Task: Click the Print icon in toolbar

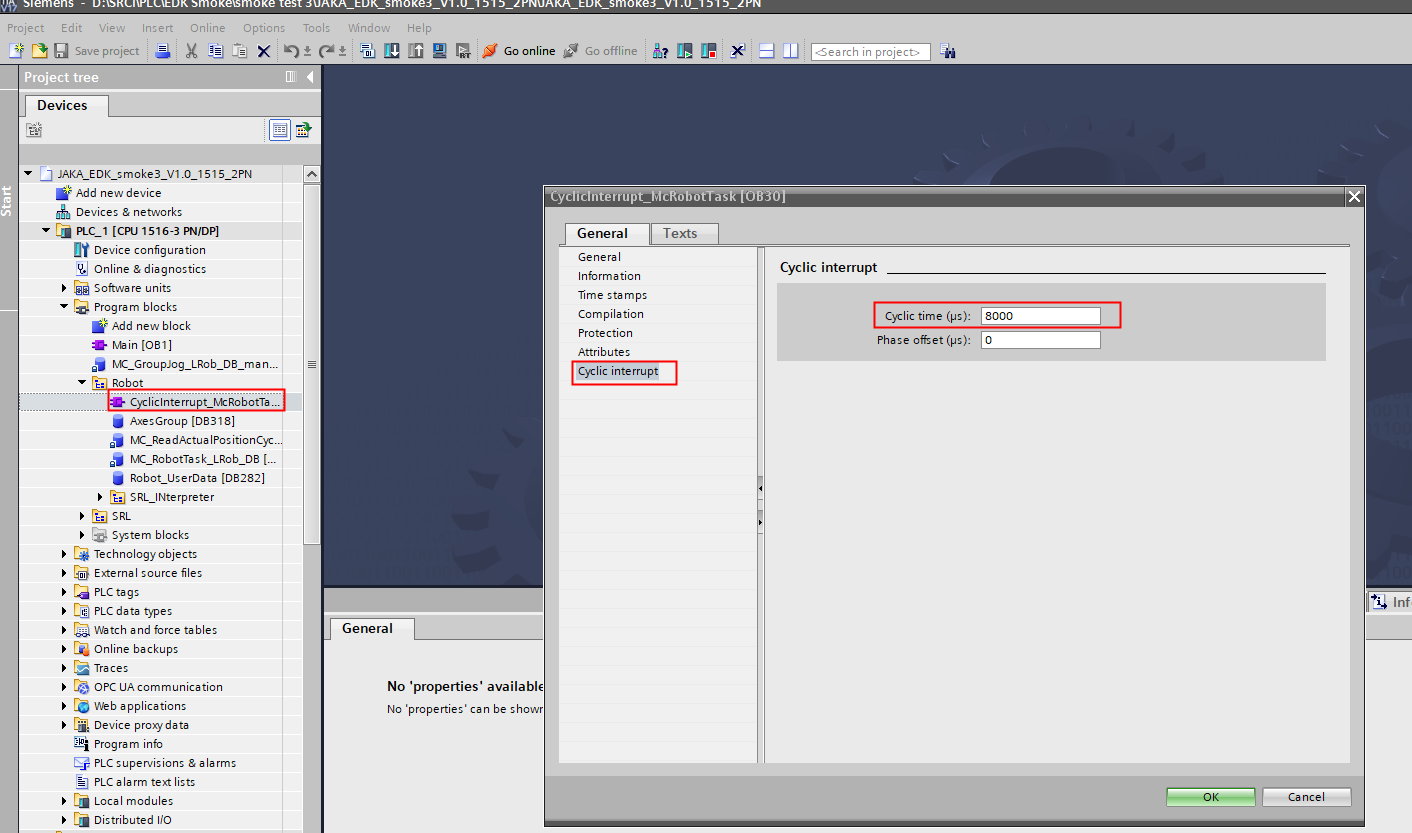Action: pyautogui.click(x=163, y=51)
